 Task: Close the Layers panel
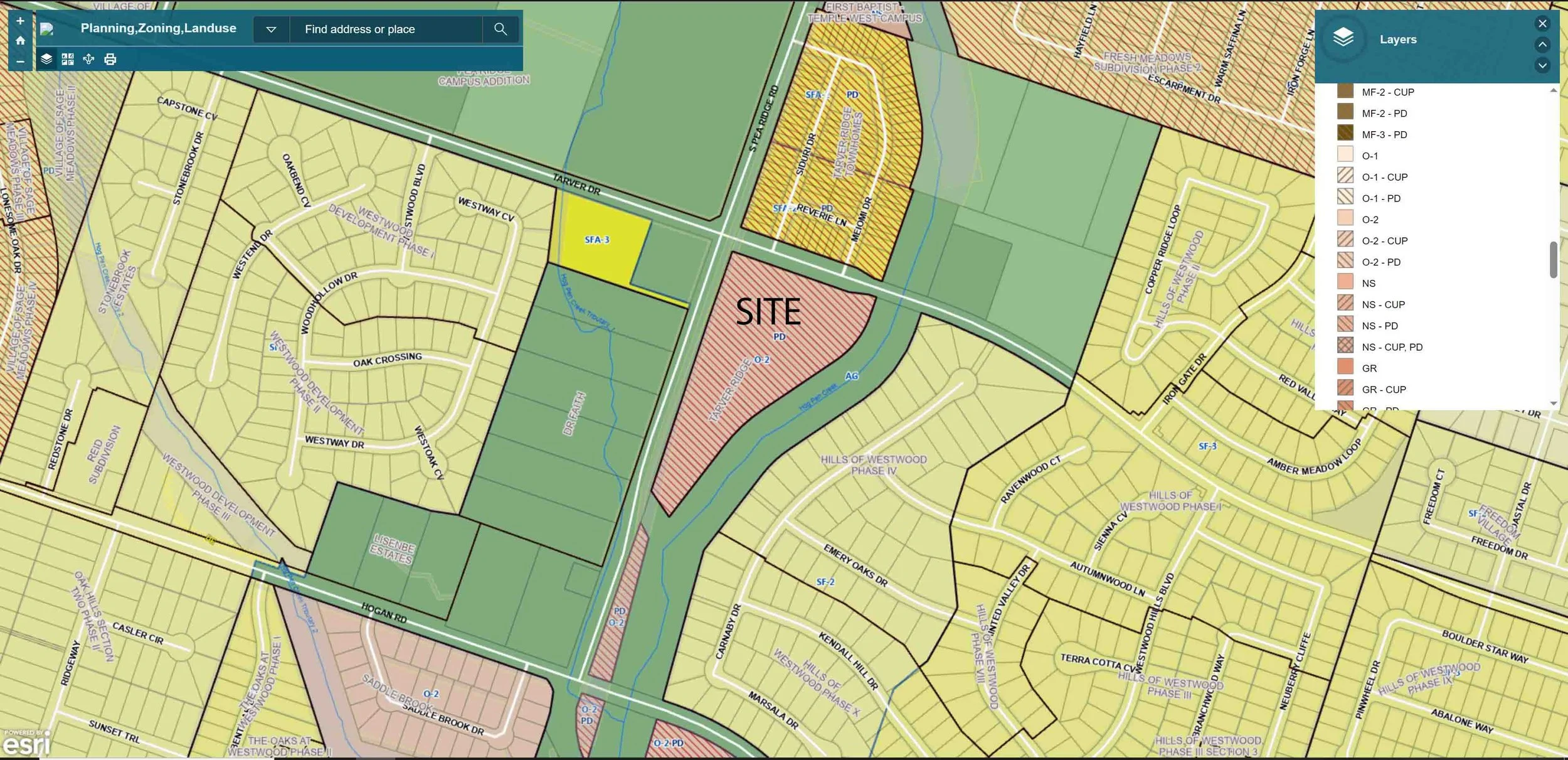coord(1542,23)
